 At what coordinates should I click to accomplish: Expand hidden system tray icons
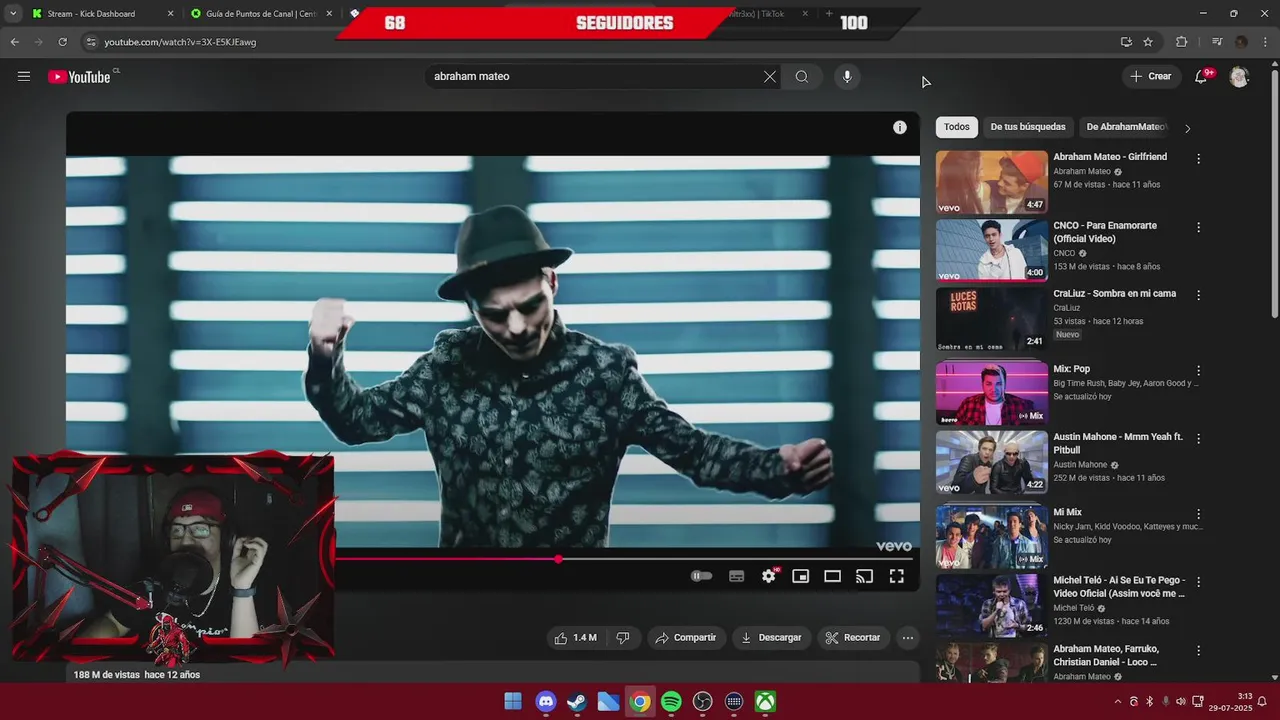coord(1118,702)
